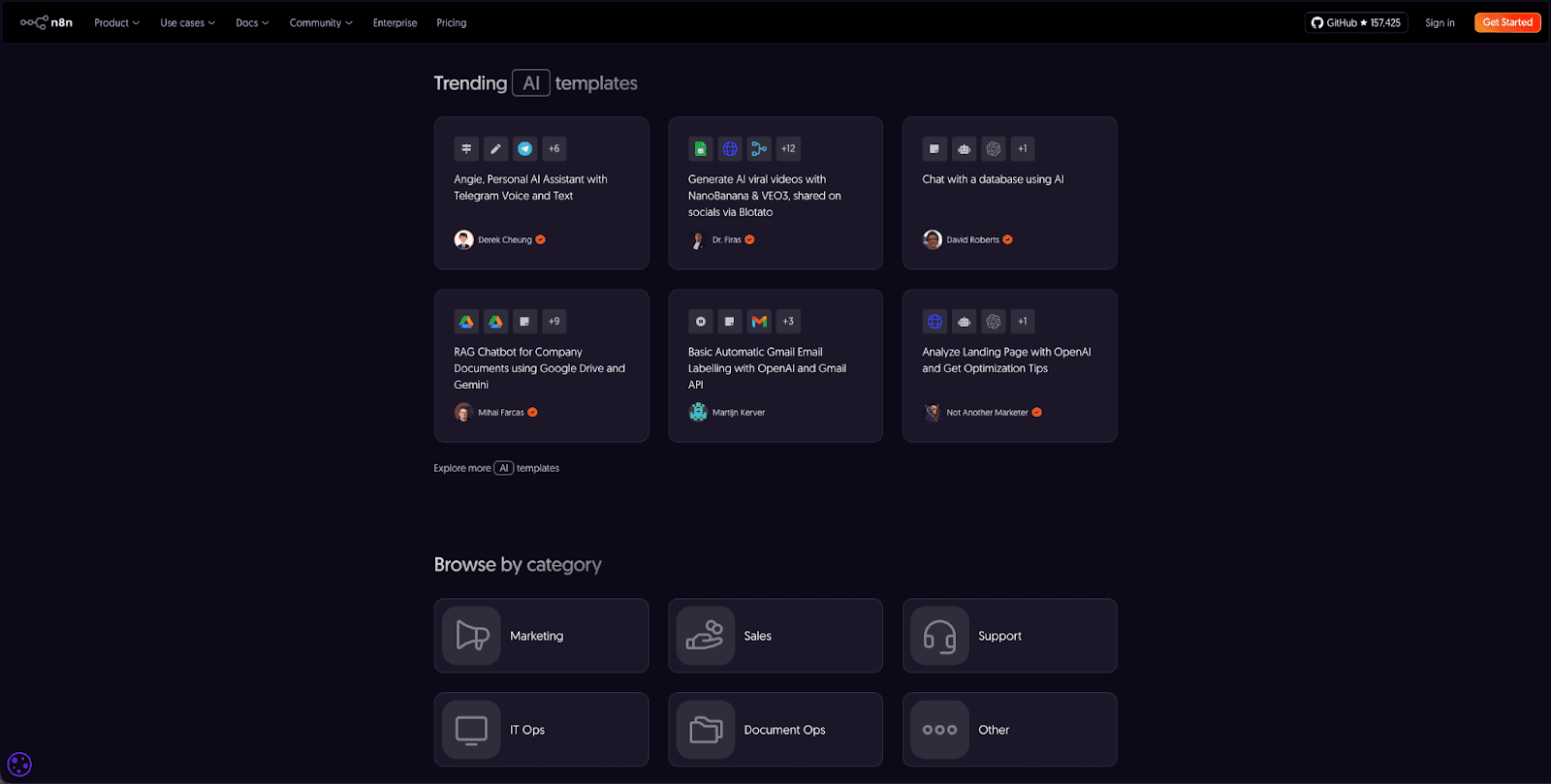Screen dimensions: 1551x784
Task: Click Mihai Farcas's avatar
Action: (x=463, y=412)
